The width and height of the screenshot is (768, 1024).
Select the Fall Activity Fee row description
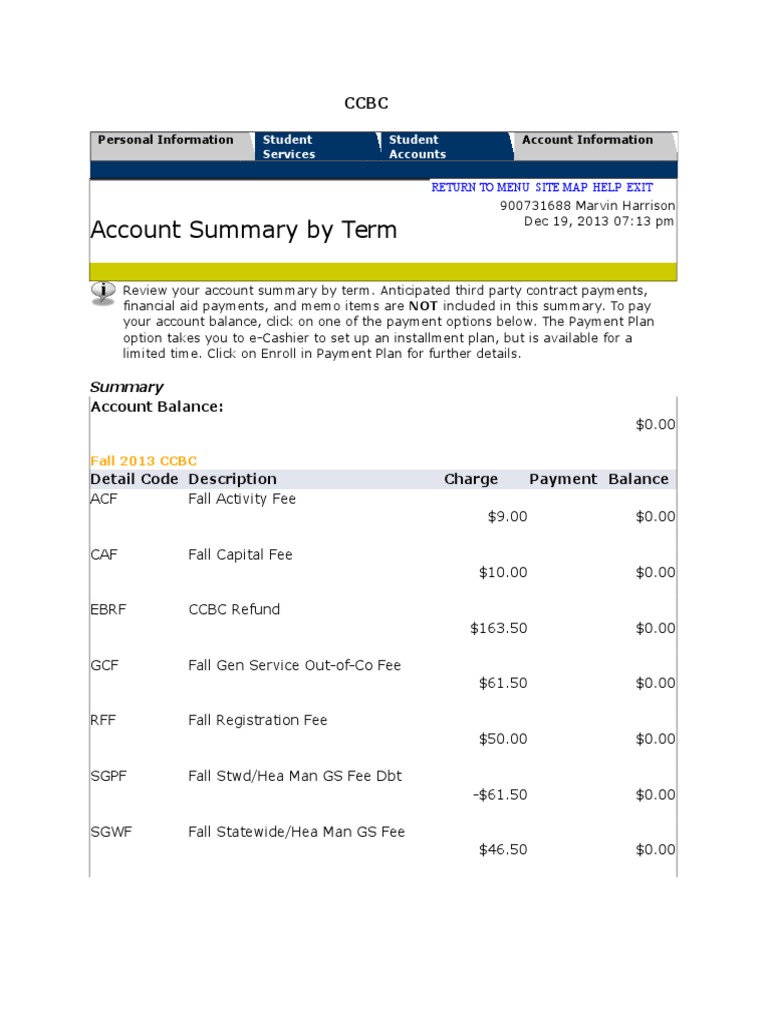click(x=242, y=499)
